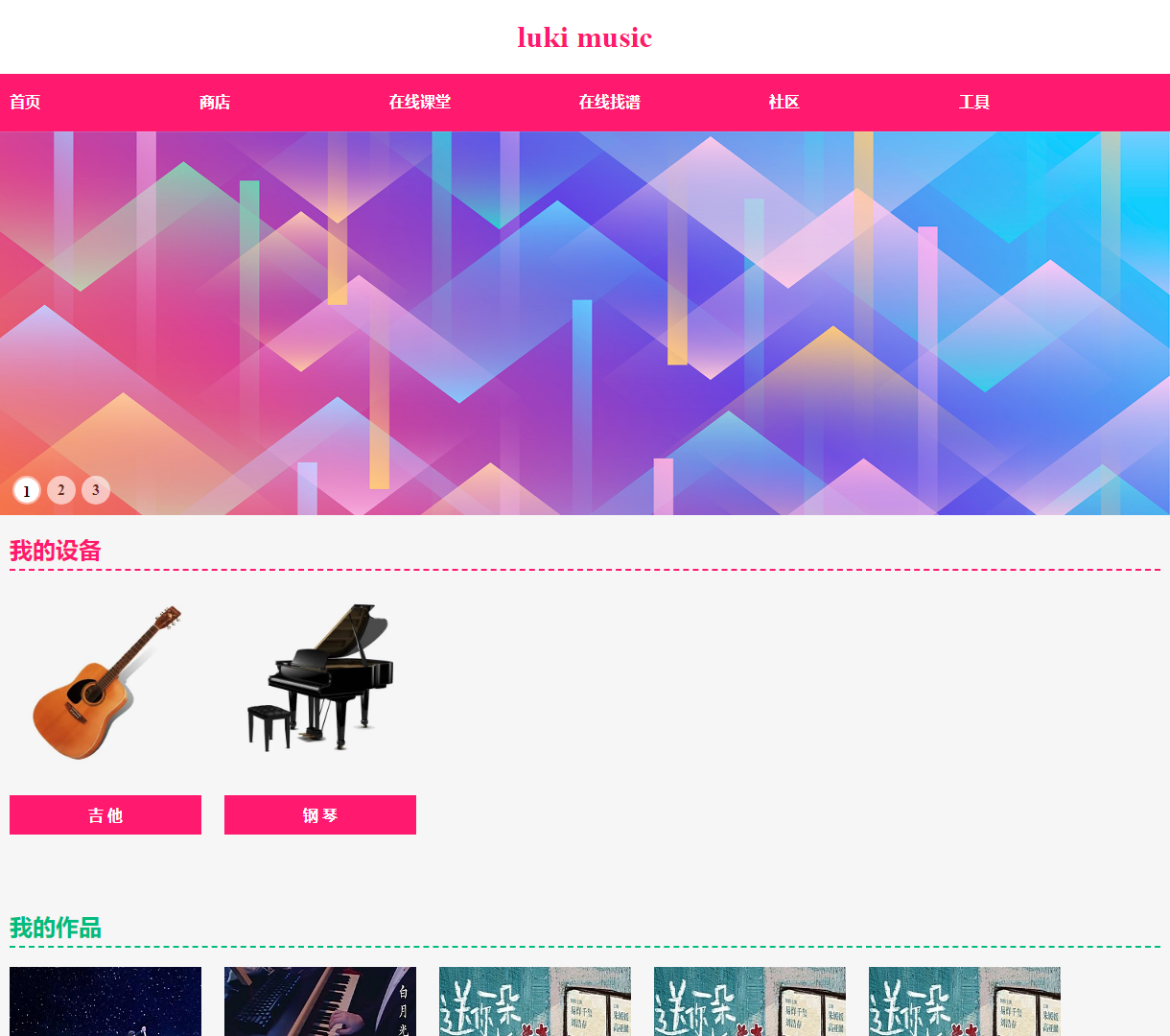1170x1036 pixels.
Task: Open 在线课堂 navigation menu
Action: tap(420, 103)
